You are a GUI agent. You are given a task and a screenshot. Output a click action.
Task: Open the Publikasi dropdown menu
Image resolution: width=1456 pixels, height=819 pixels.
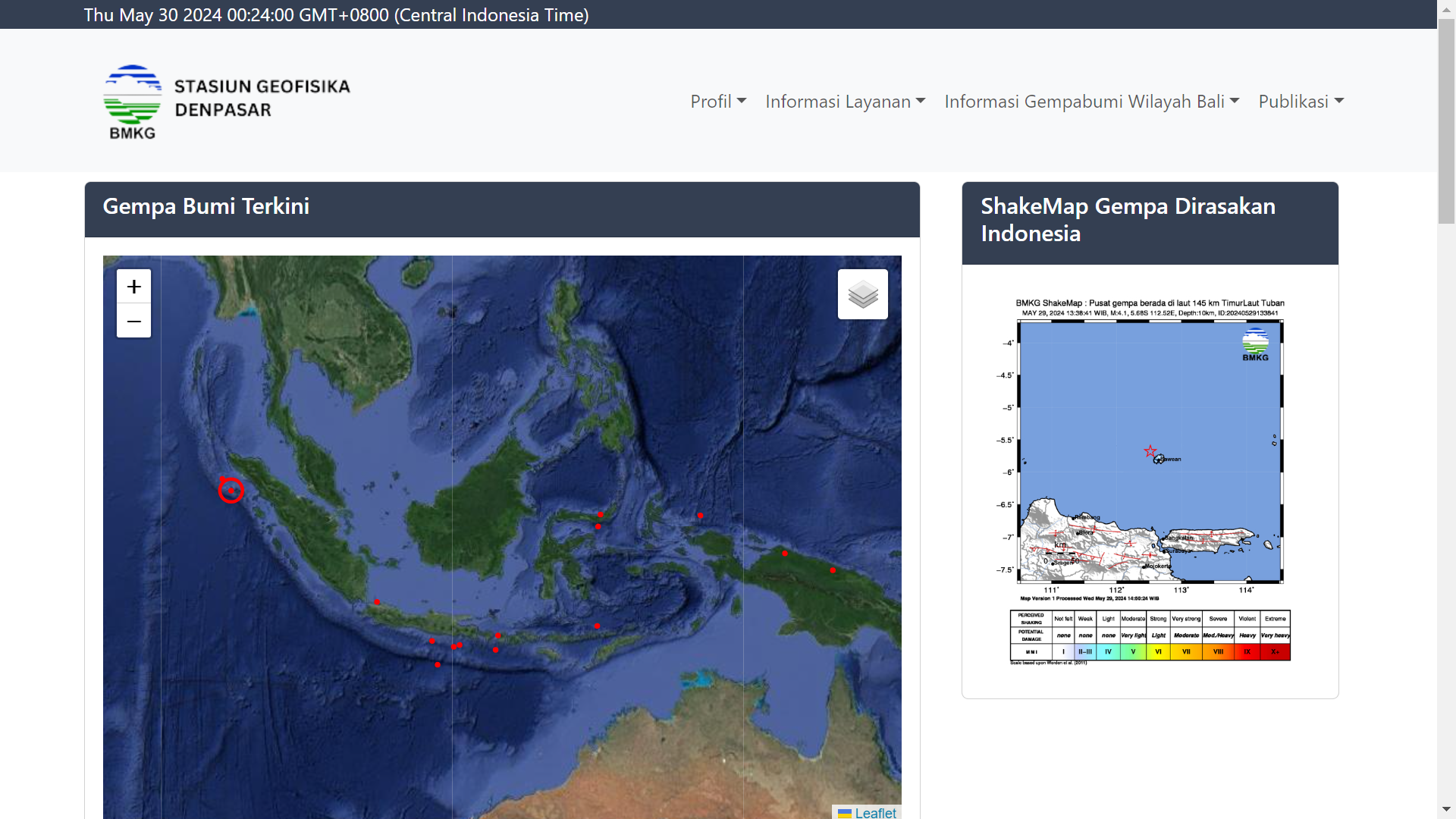pyautogui.click(x=1301, y=102)
